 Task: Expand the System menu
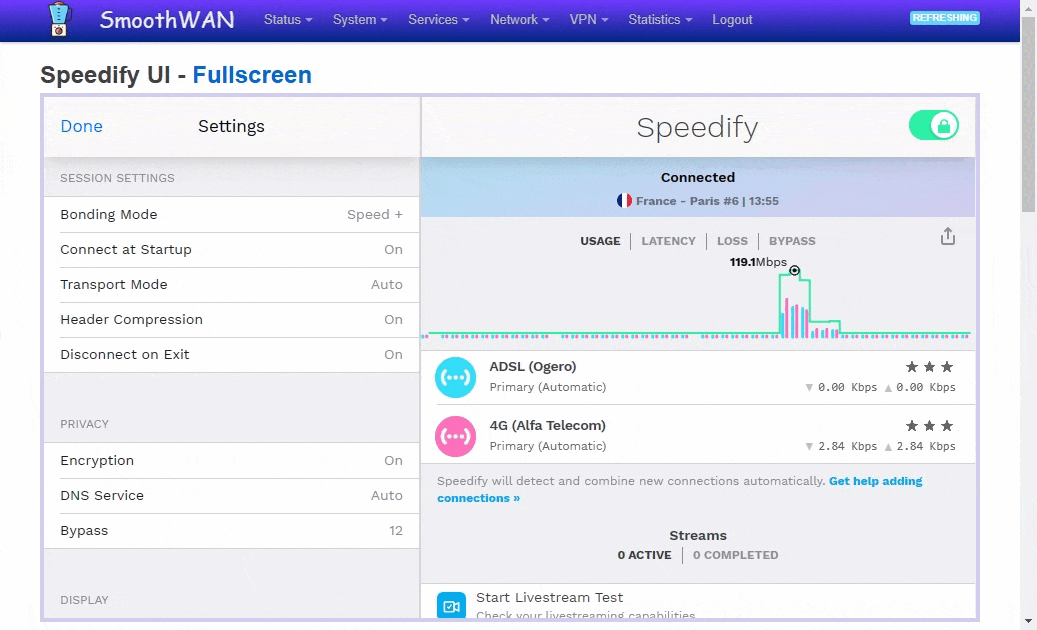[360, 20]
